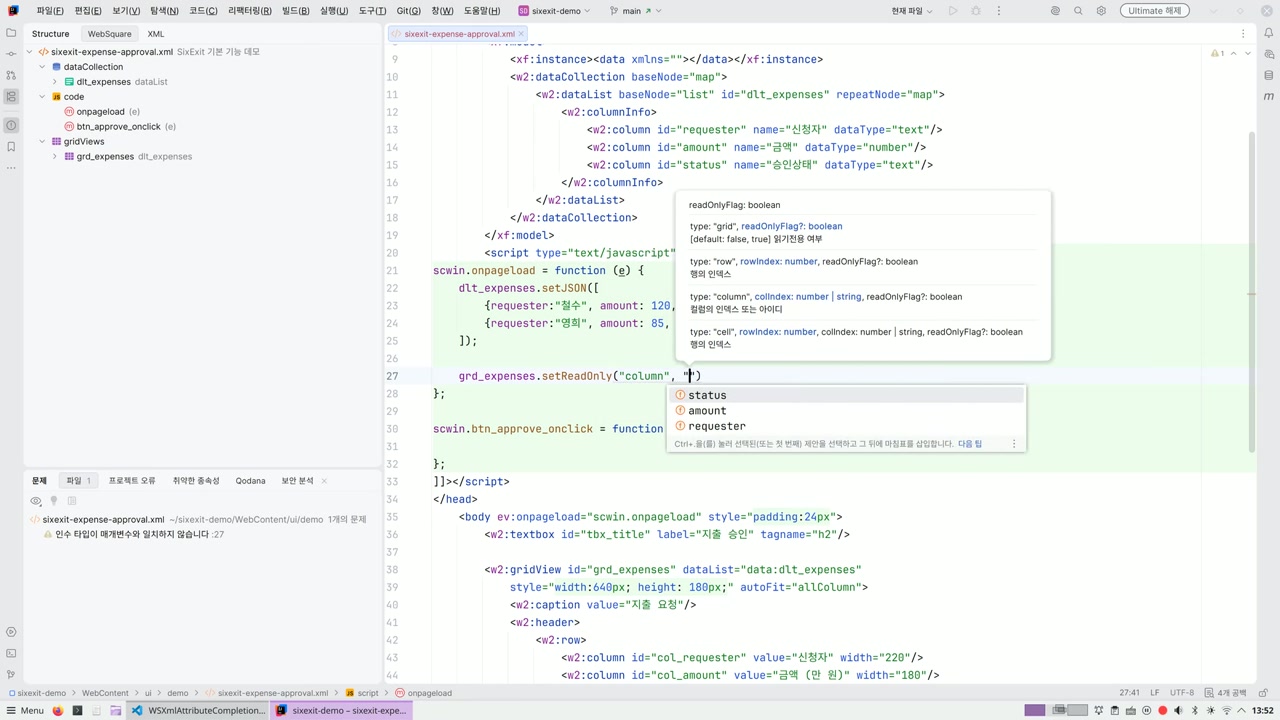The width and height of the screenshot is (1280, 720).
Task: Toggle the preview icon in Problems toolbar
Action: click(72, 501)
